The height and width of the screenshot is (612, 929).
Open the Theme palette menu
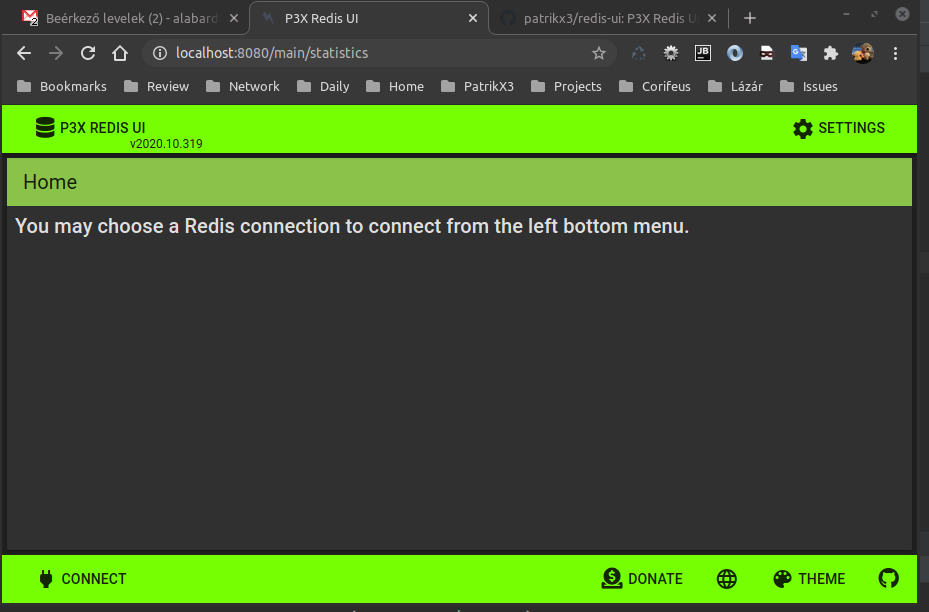pos(809,578)
